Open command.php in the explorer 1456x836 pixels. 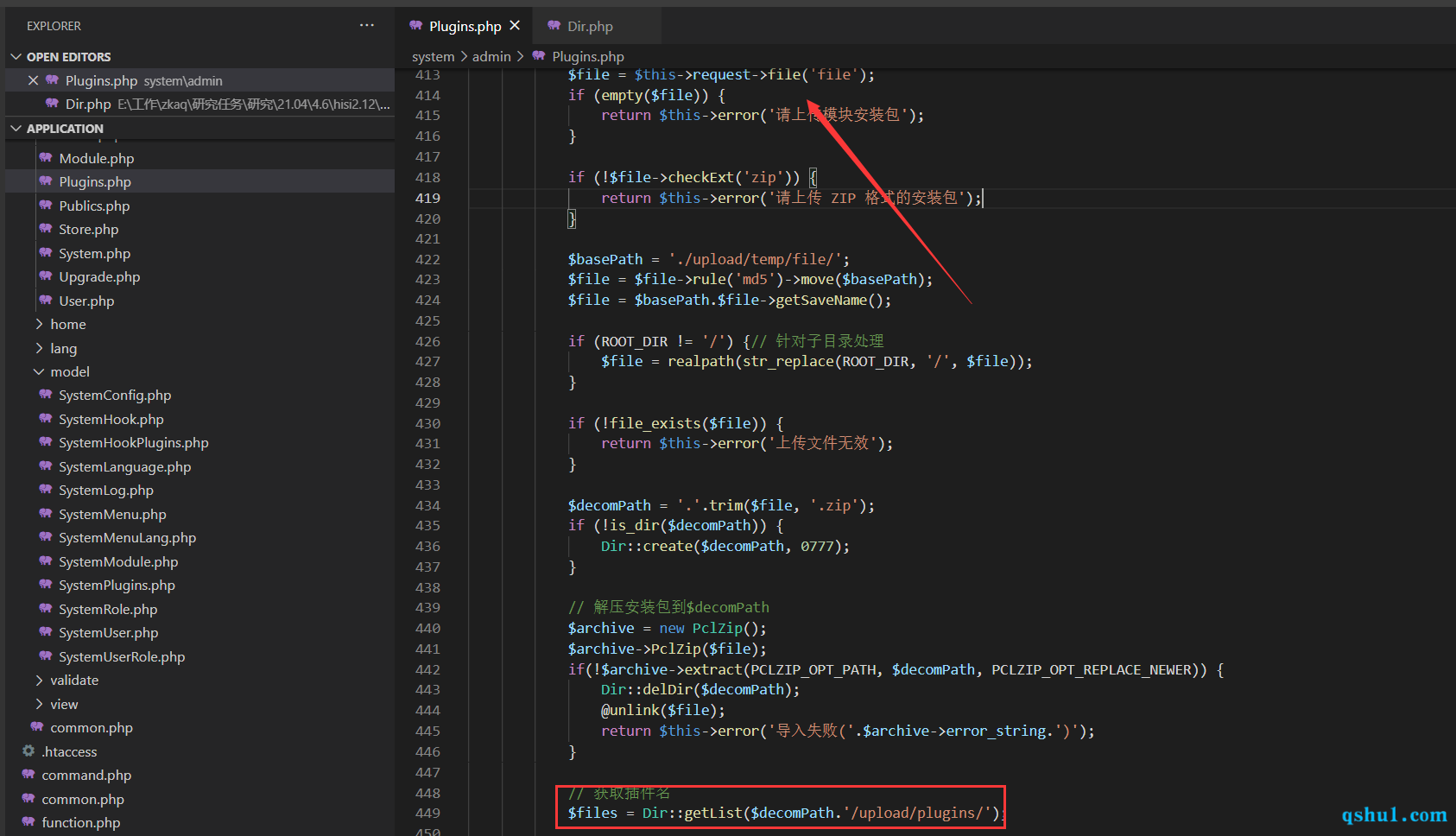pos(86,776)
